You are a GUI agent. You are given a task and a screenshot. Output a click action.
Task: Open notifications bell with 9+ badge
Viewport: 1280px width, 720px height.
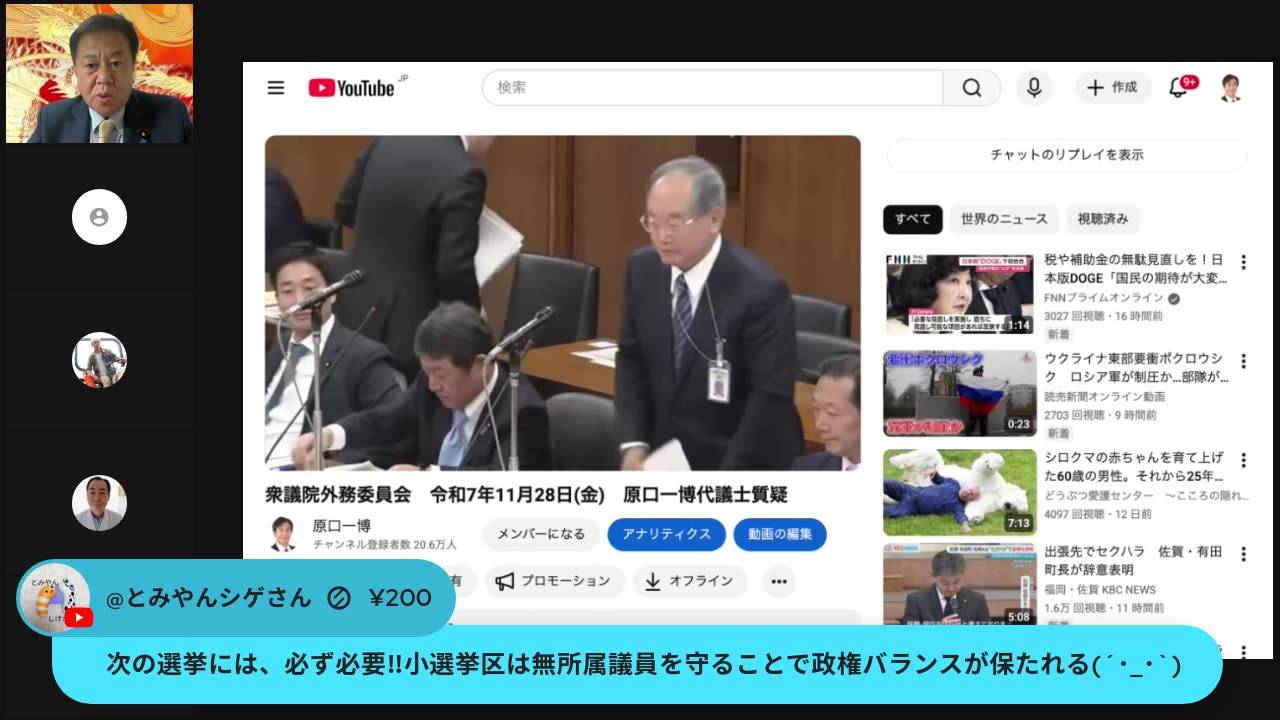[x=1181, y=87]
